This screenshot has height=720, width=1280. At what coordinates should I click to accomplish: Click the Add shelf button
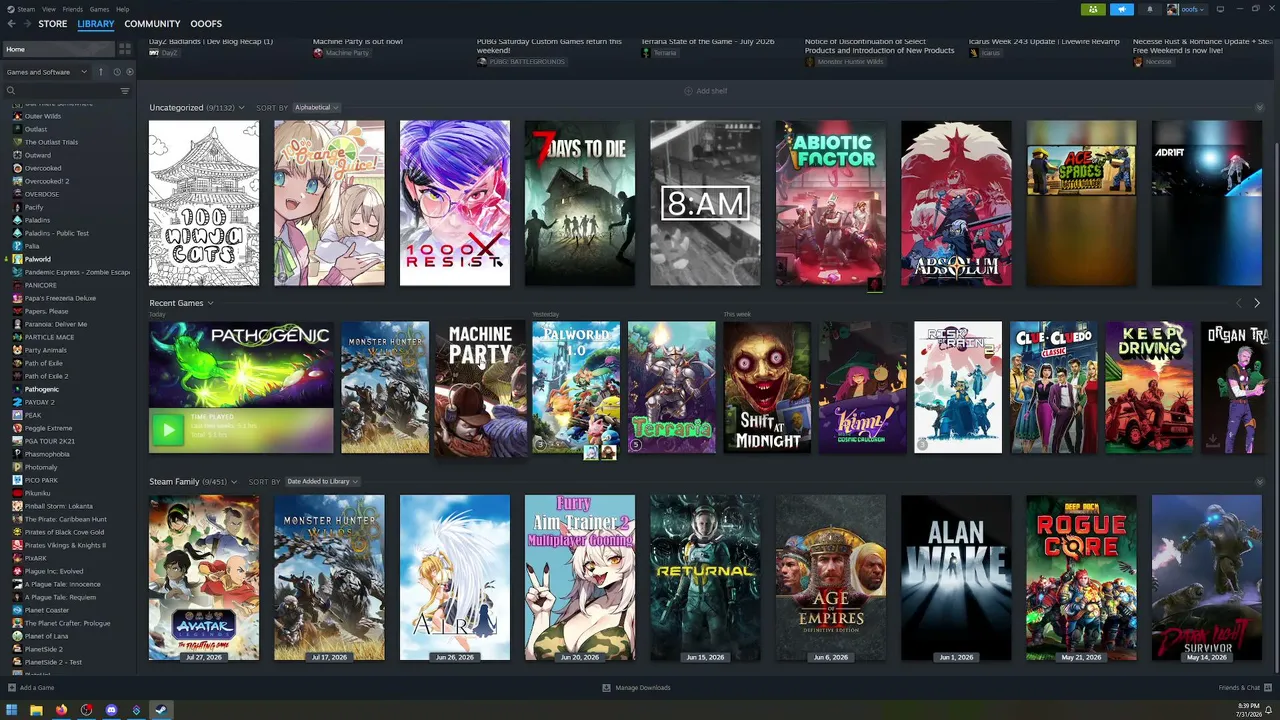pyautogui.click(x=706, y=91)
